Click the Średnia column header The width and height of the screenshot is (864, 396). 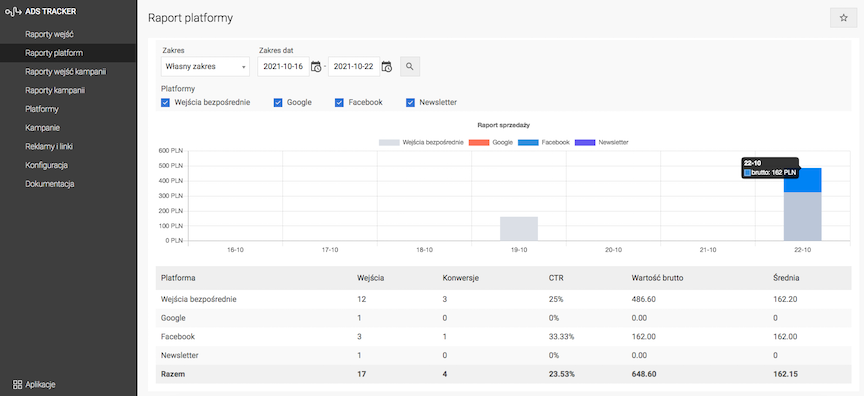(x=786, y=278)
